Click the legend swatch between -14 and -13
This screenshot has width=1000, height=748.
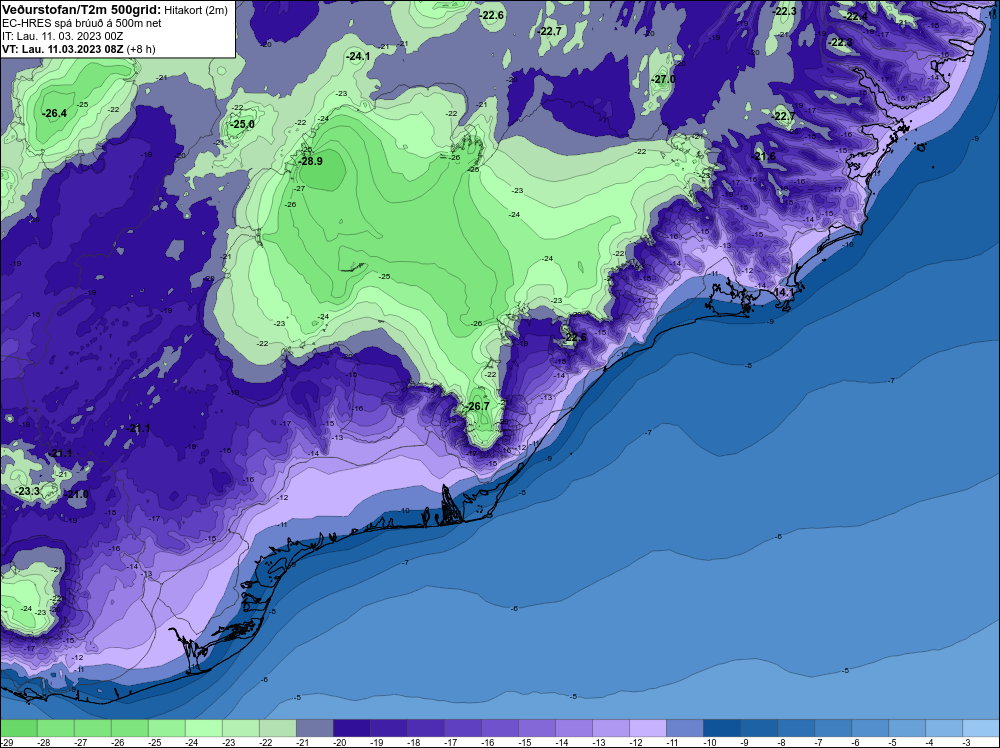coord(574,728)
